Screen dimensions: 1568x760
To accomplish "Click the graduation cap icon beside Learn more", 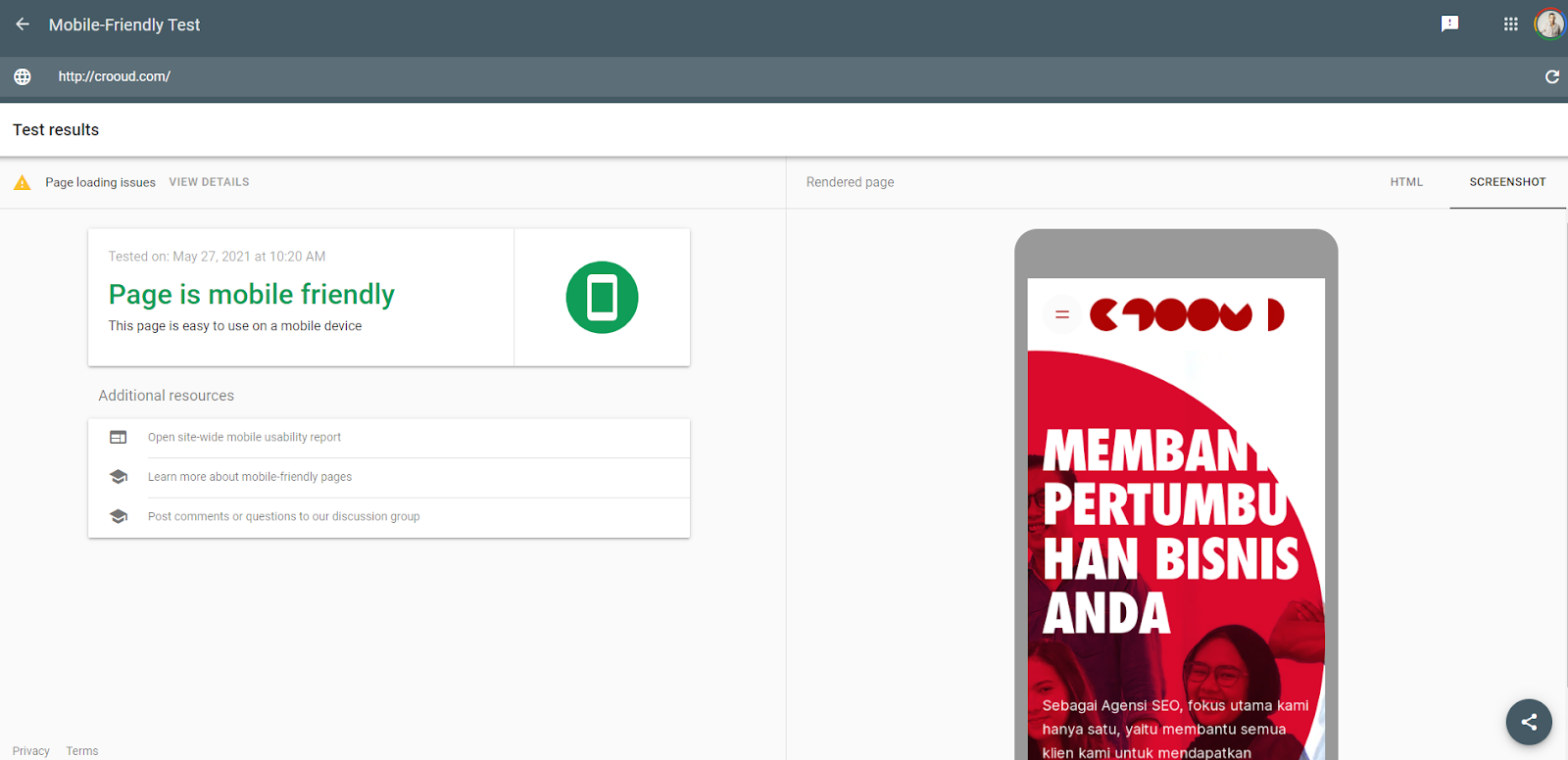I will (x=119, y=477).
